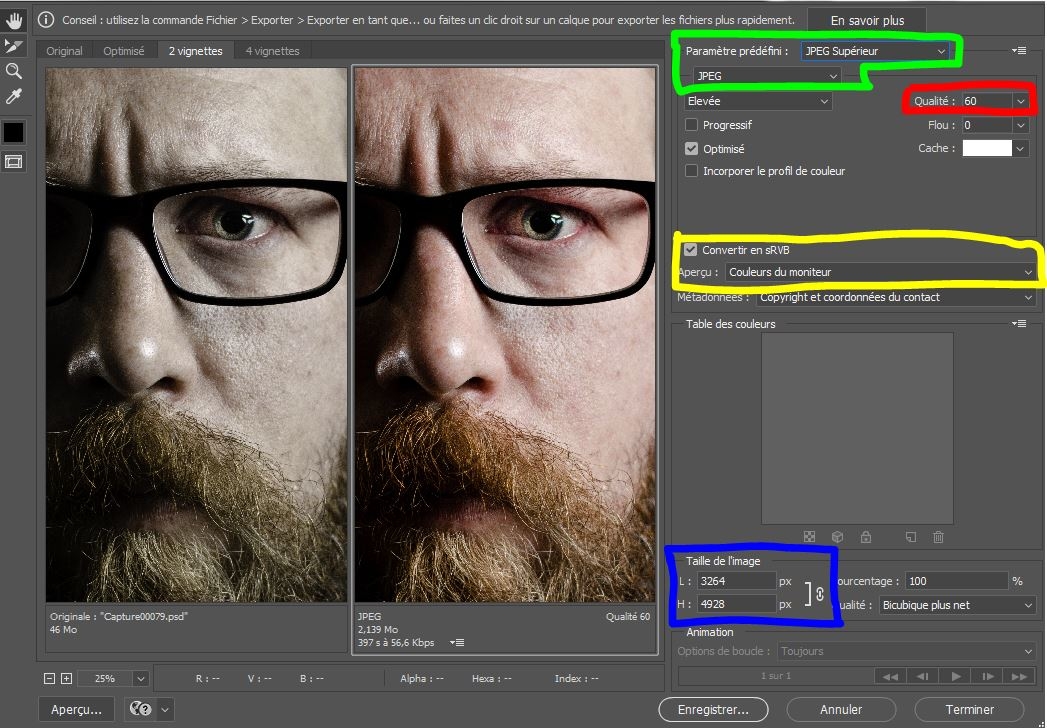
Task: Select the Hand tool
Action: coord(14,19)
